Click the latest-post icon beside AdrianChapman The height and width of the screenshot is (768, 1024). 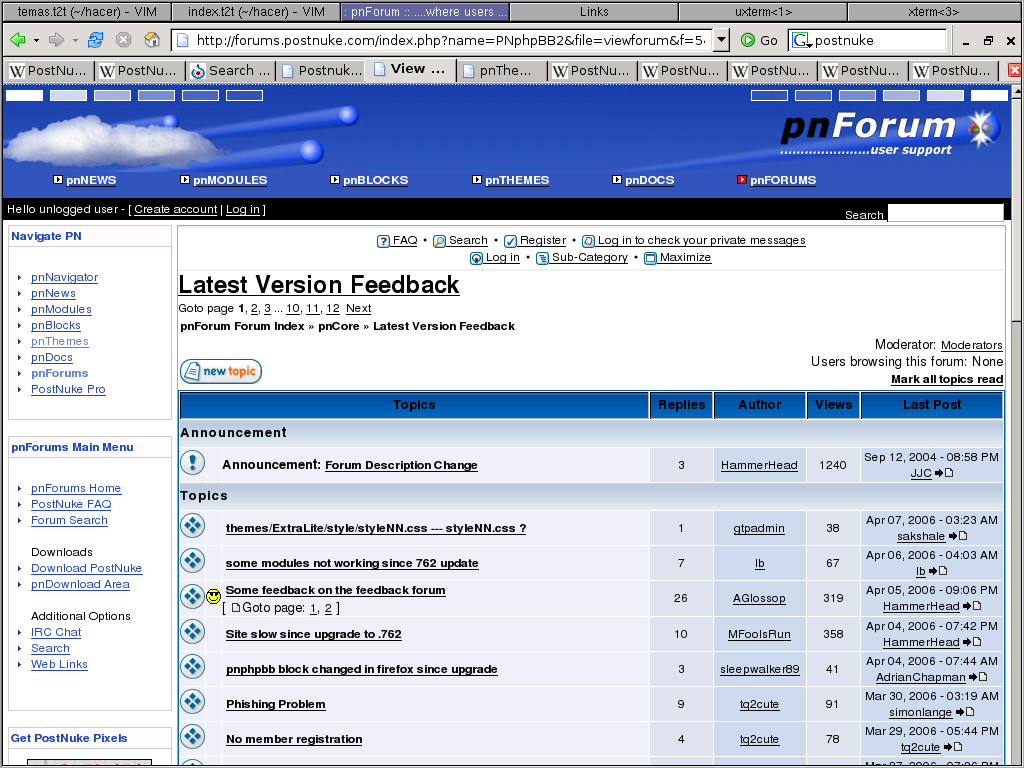978,677
